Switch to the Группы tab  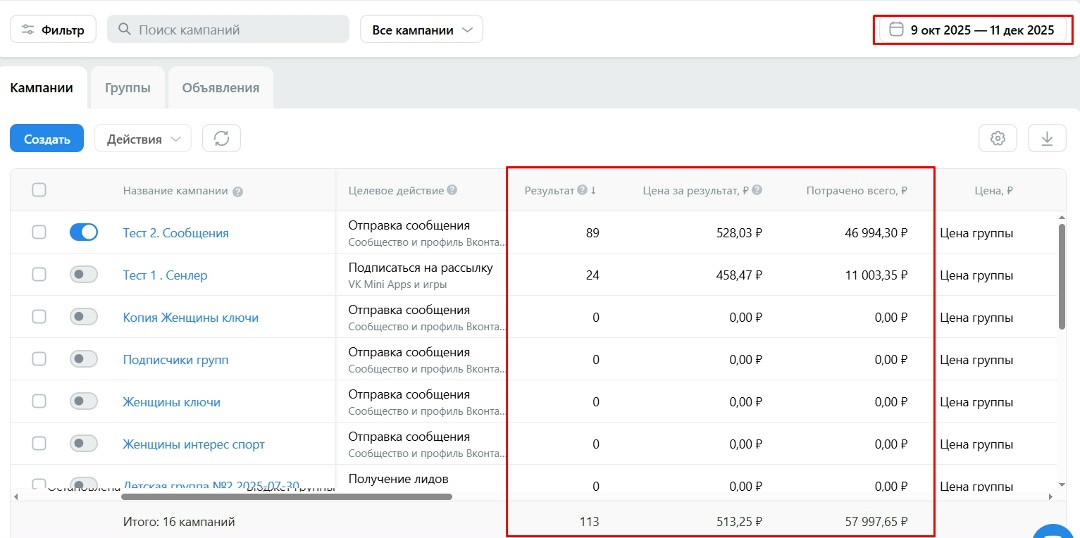tap(127, 87)
